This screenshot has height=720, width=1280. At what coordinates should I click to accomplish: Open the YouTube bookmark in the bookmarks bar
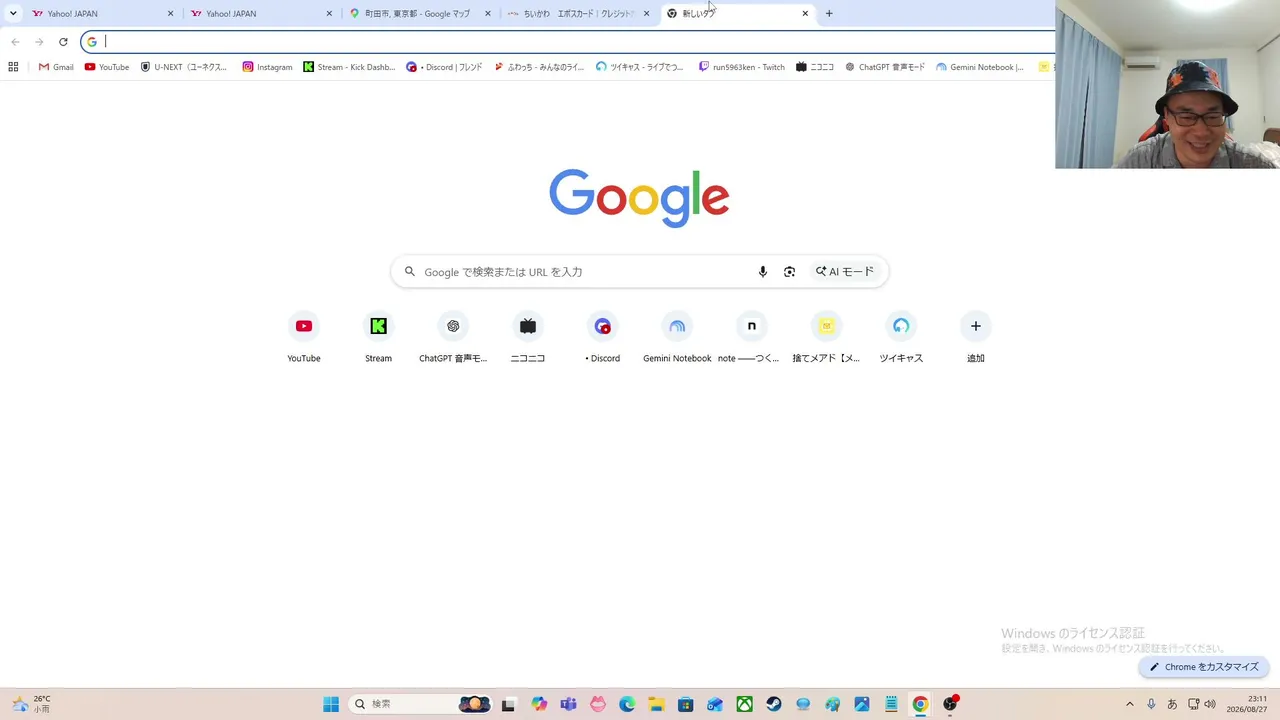[x=107, y=67]
